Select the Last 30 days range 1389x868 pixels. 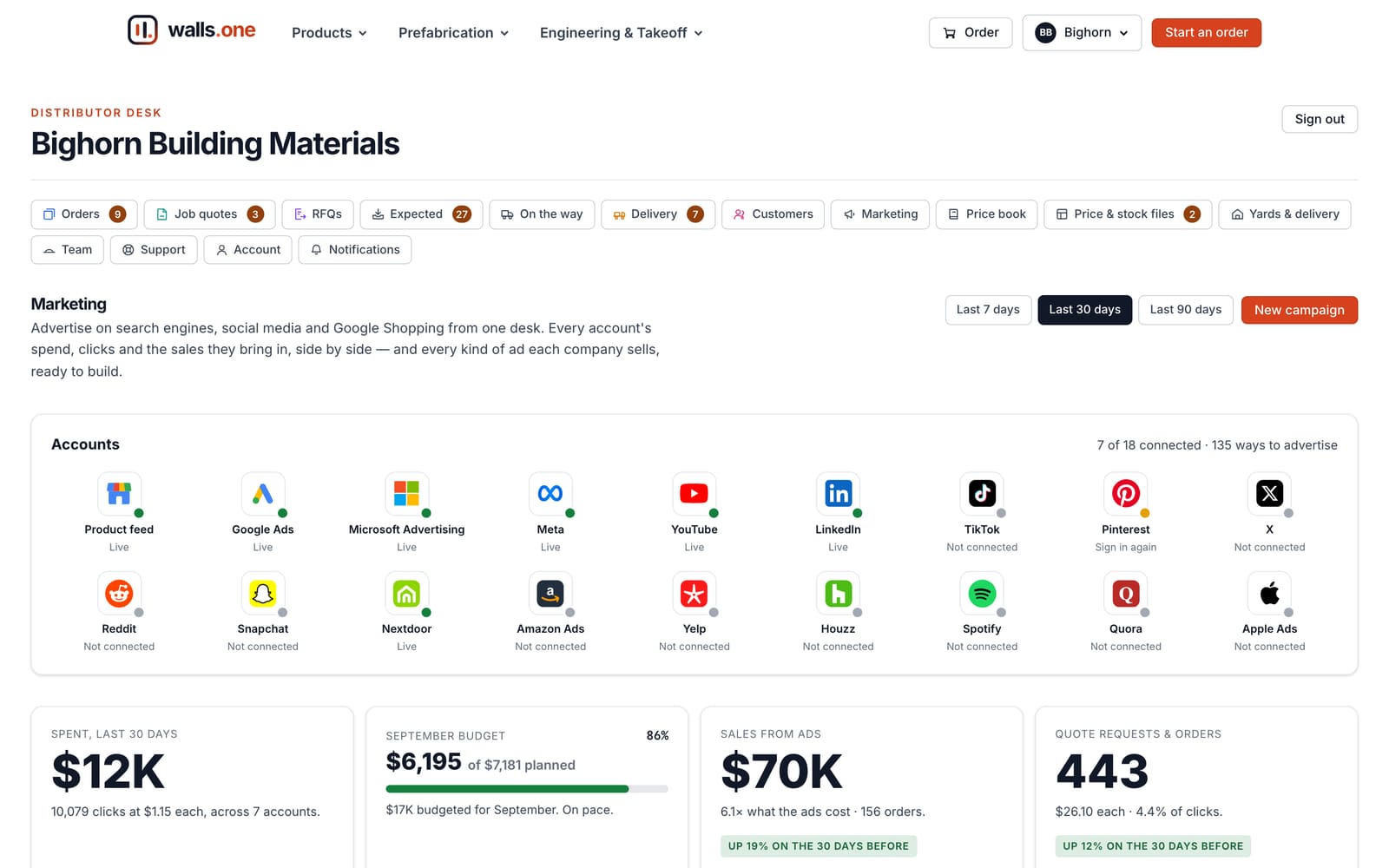coord(1084,310)
